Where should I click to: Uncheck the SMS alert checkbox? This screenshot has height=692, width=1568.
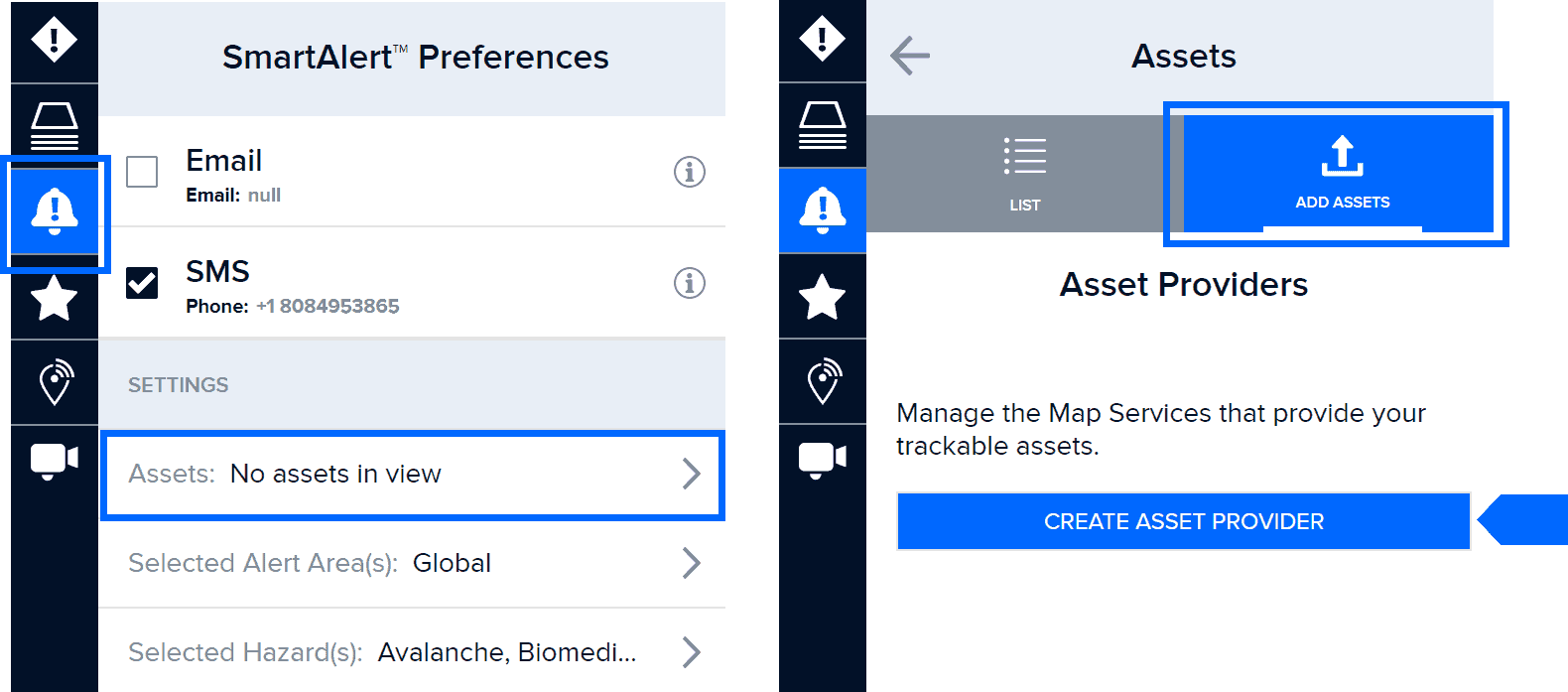coord(142,283)
